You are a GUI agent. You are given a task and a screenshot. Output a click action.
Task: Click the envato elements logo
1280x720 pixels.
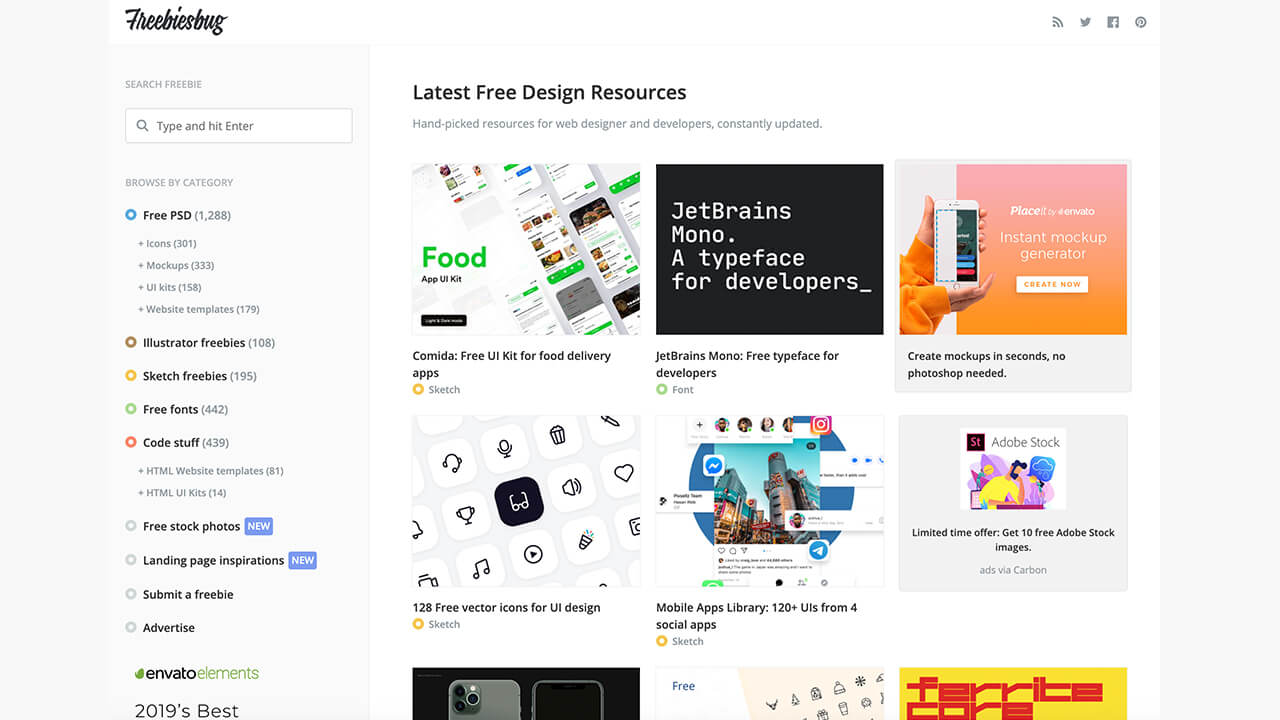197,673
